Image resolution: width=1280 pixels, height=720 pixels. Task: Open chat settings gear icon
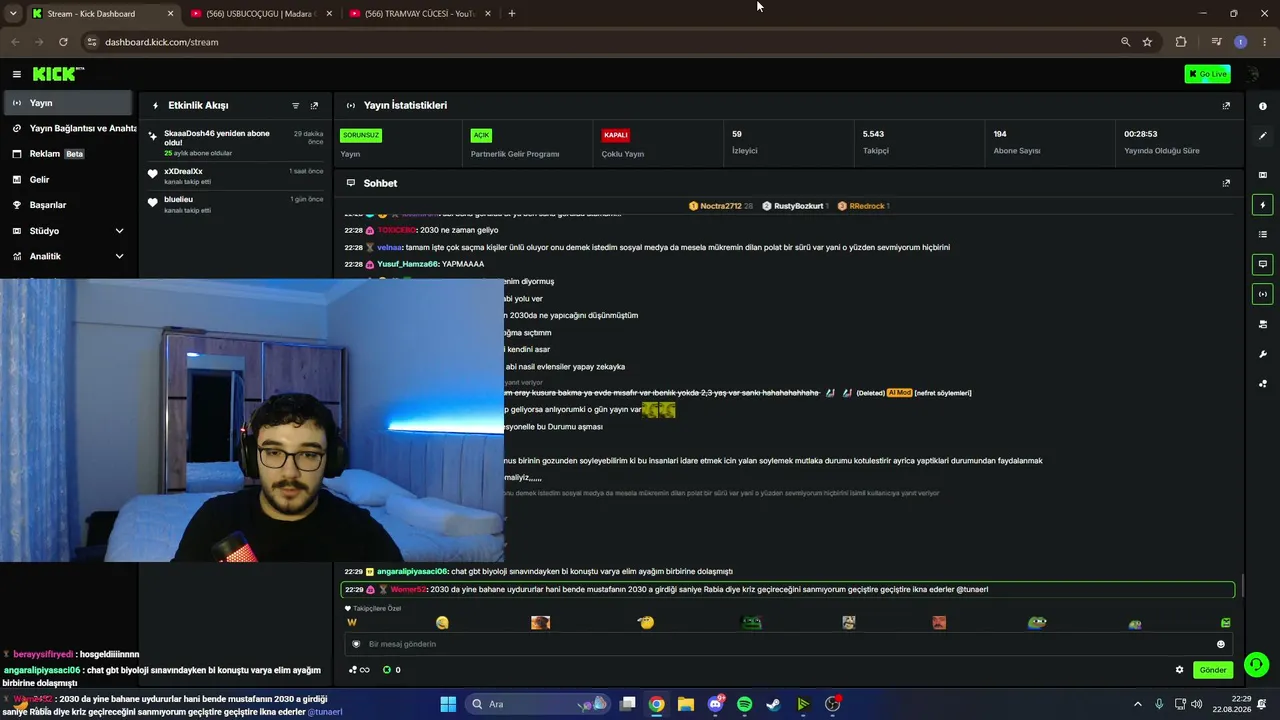point(1179,670)
